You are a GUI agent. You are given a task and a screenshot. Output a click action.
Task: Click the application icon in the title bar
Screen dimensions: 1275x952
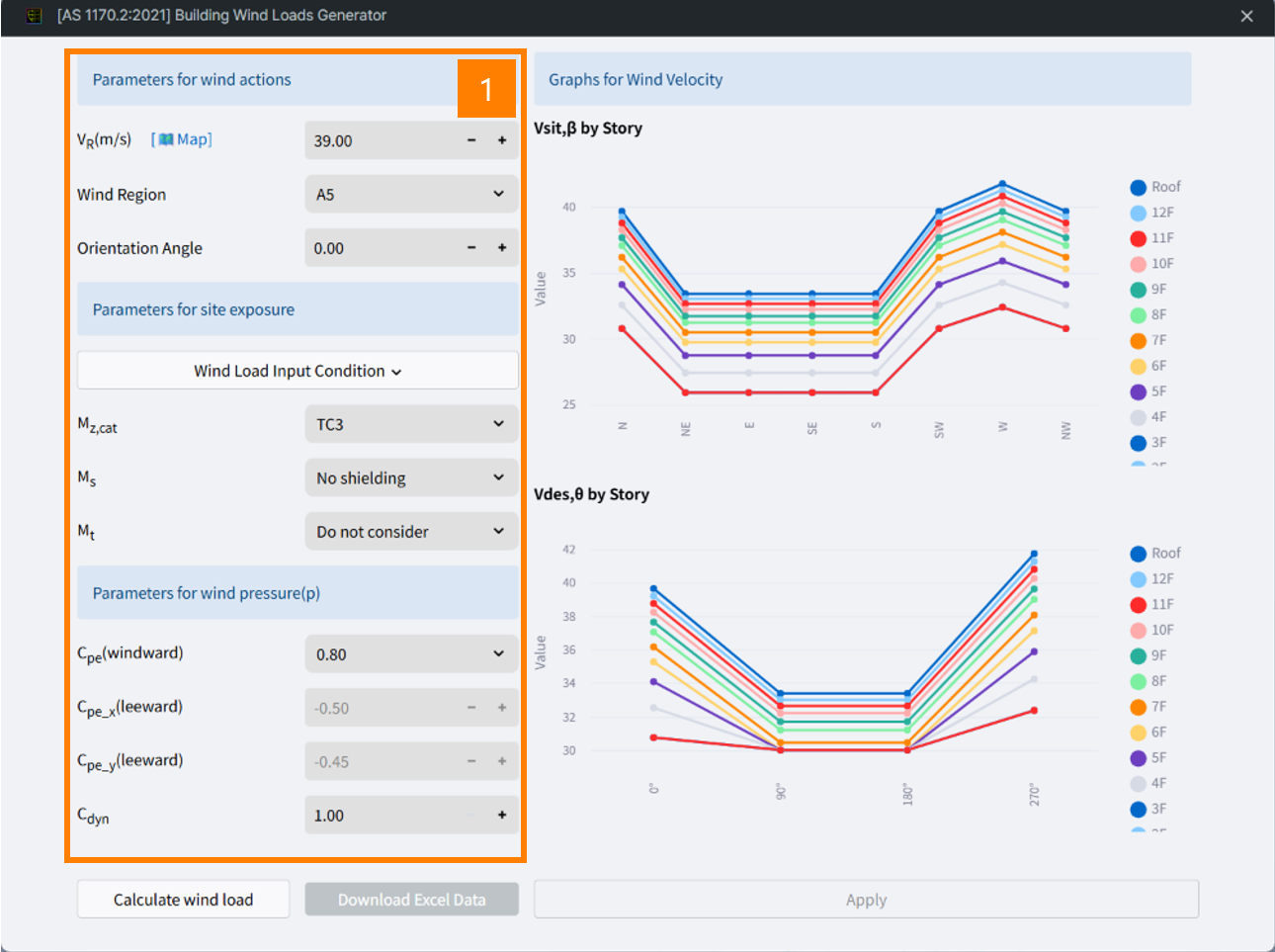point(33,16)
